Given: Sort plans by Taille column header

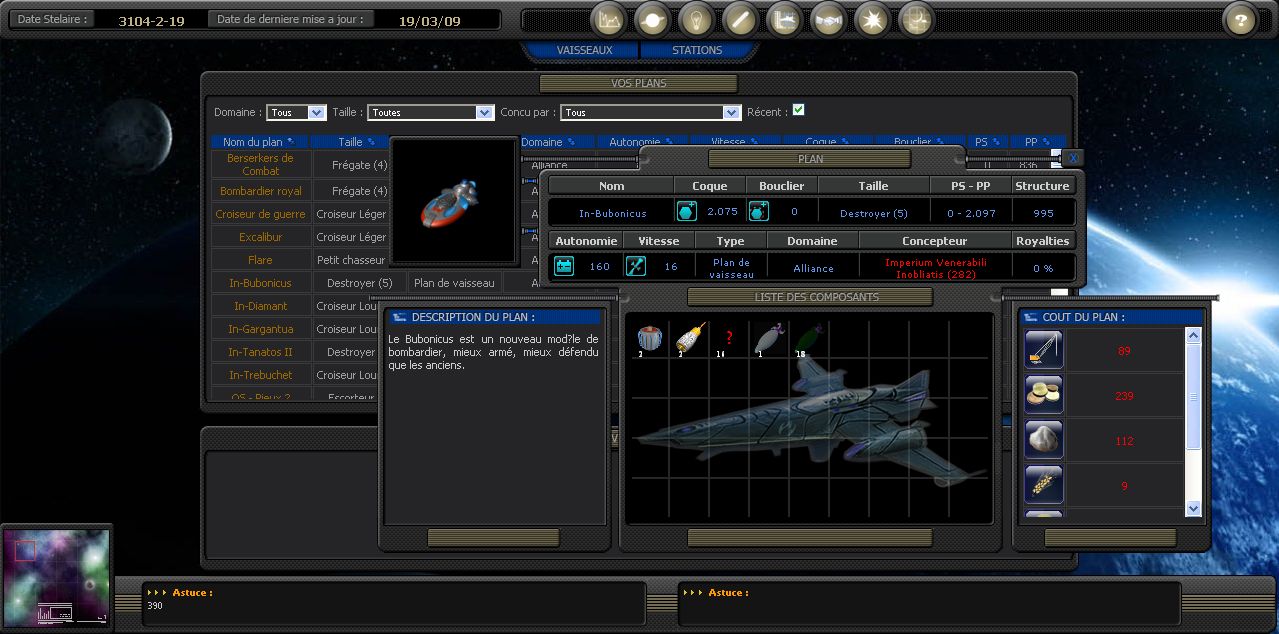Looking at the screenshot, I should 357,142.
